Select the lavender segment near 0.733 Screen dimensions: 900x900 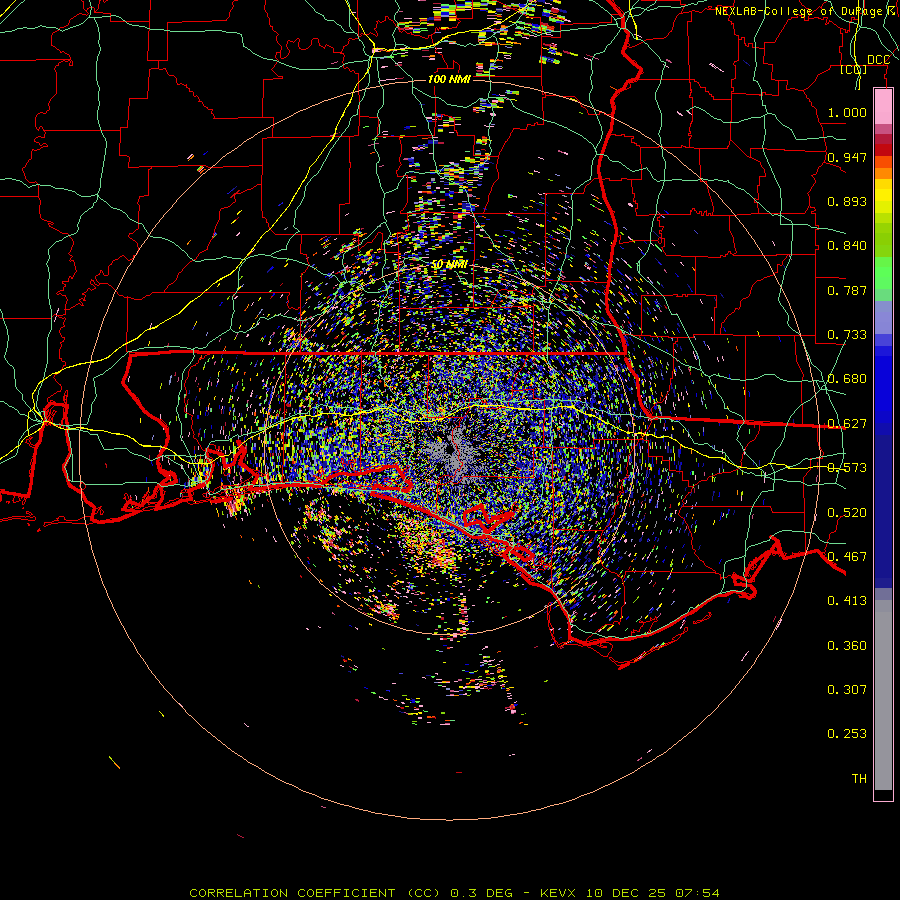883,317
